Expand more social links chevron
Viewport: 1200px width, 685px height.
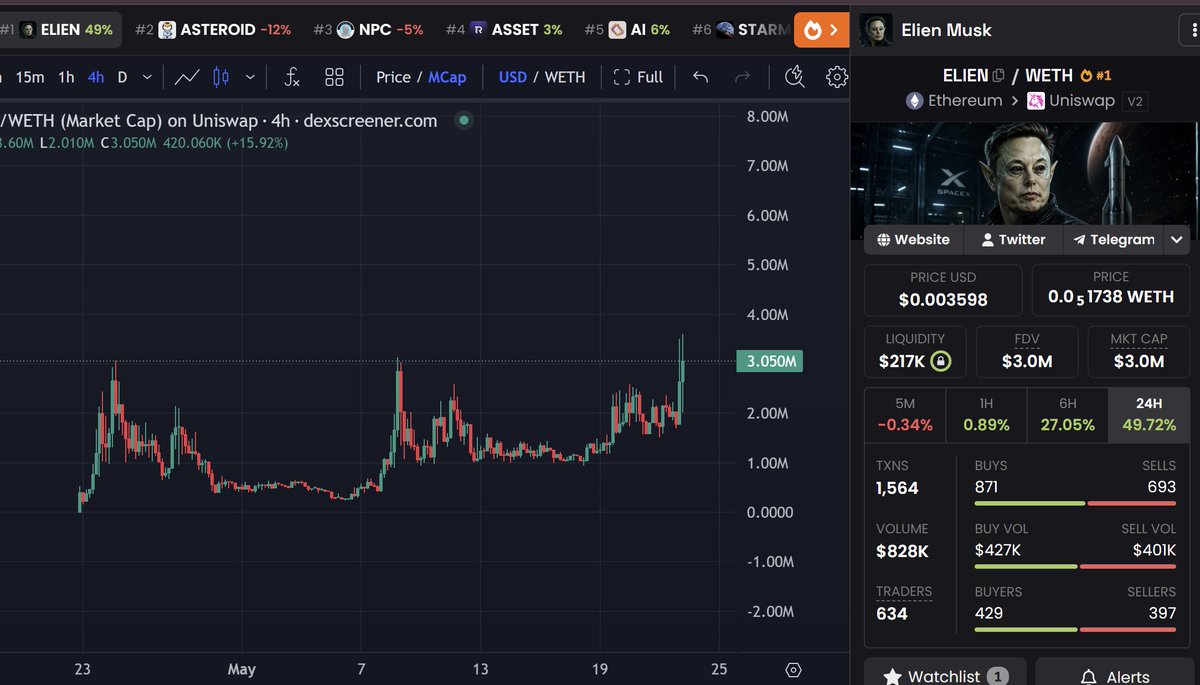[1177, 239]
